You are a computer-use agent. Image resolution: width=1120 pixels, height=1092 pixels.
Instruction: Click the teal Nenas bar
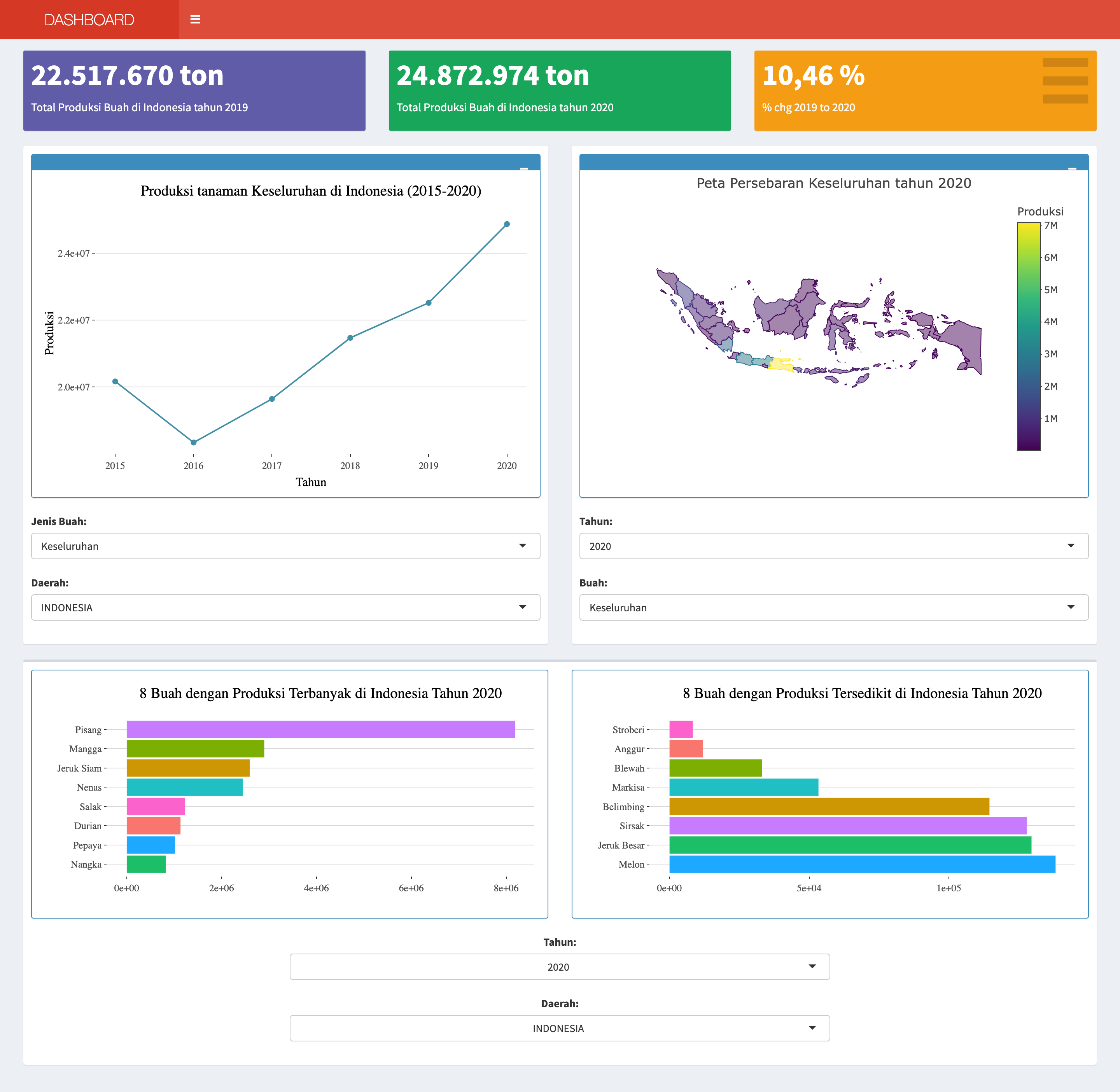(185, 787)
